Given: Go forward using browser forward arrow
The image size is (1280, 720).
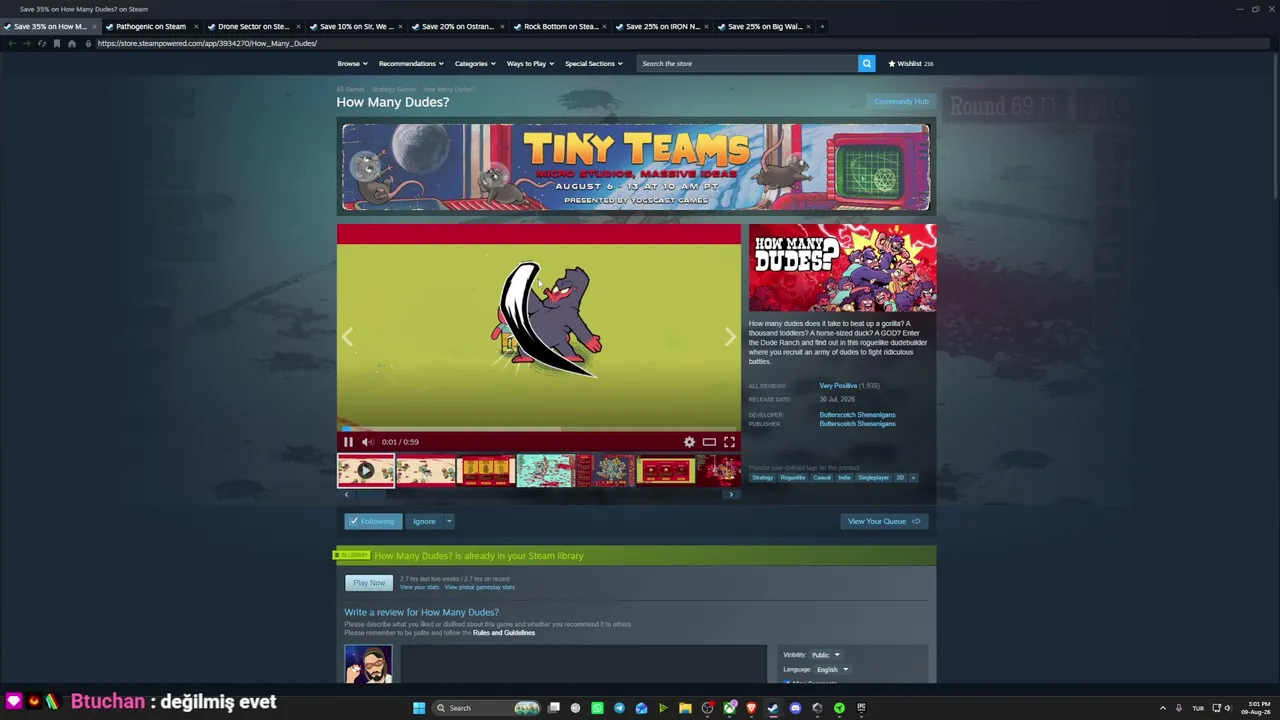Looking at the screenshot, I should click(x=26, y=43).
